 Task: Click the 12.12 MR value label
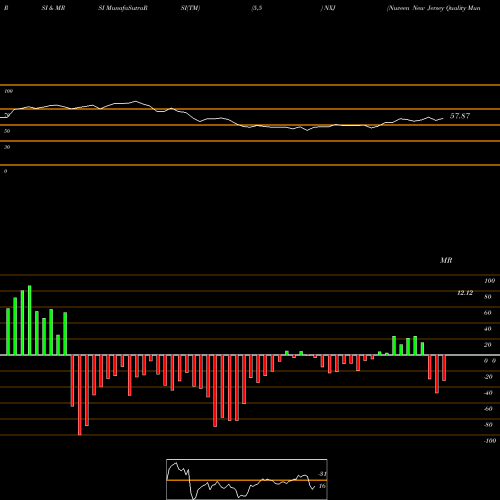465,293
